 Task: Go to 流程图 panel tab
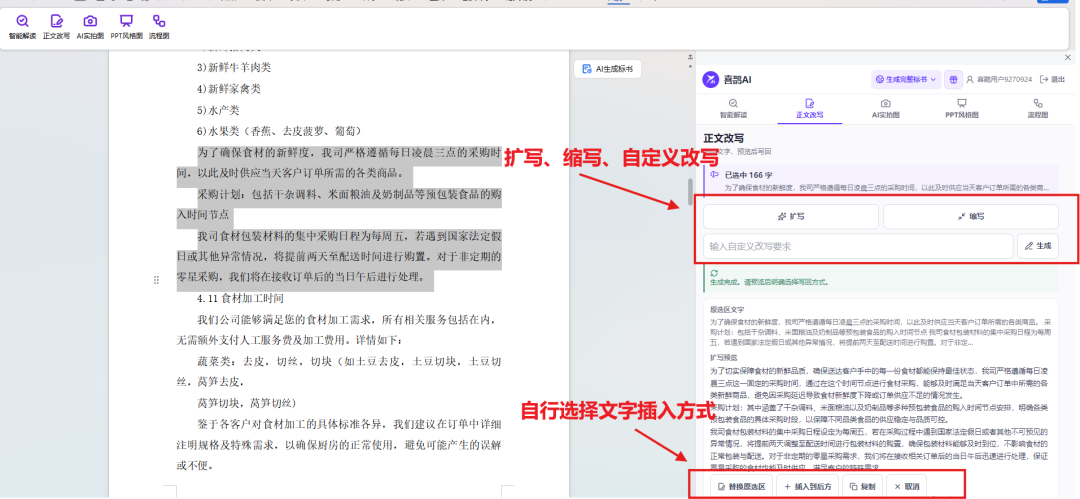tap(1037, 108)
